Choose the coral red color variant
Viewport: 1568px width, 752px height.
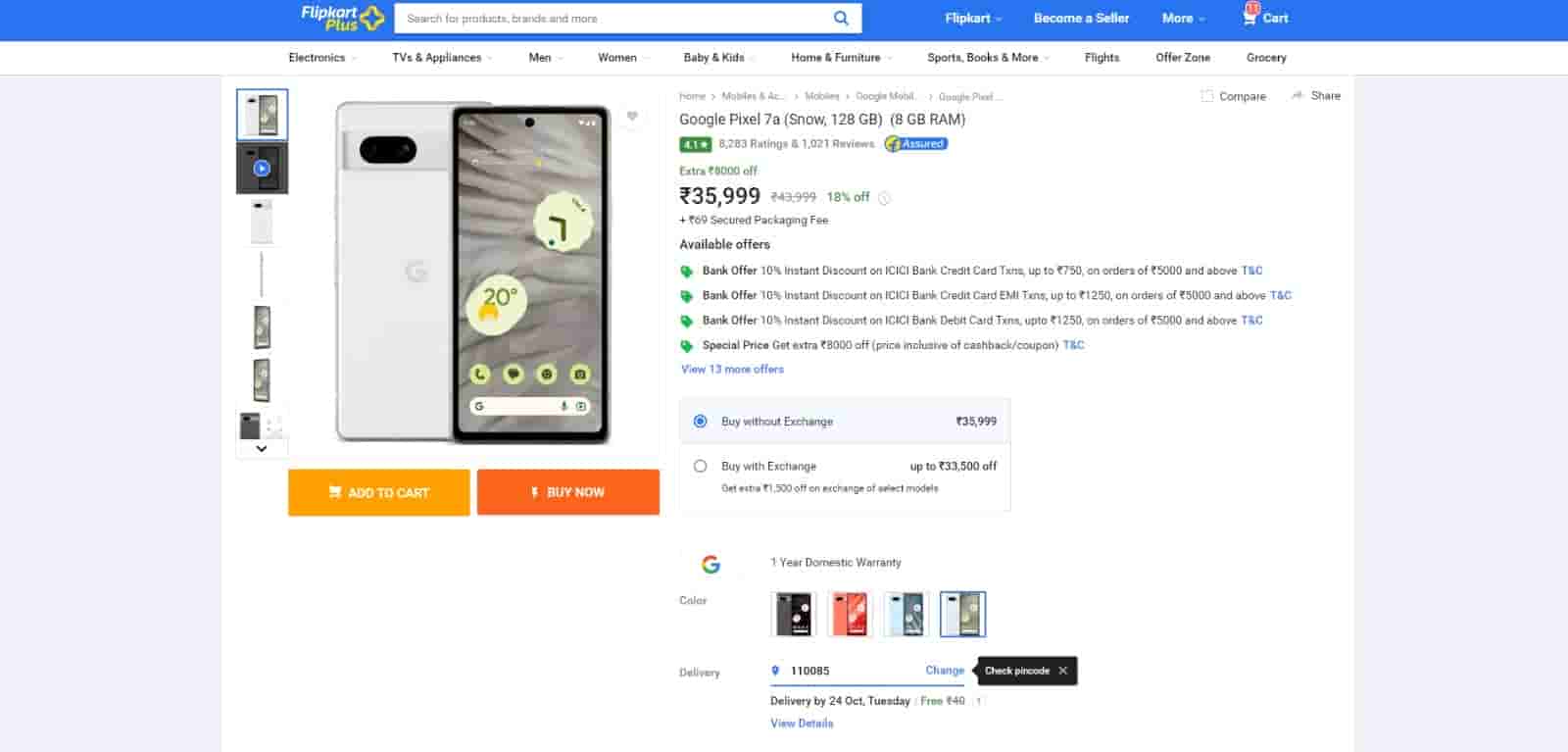tap(849, 615)
